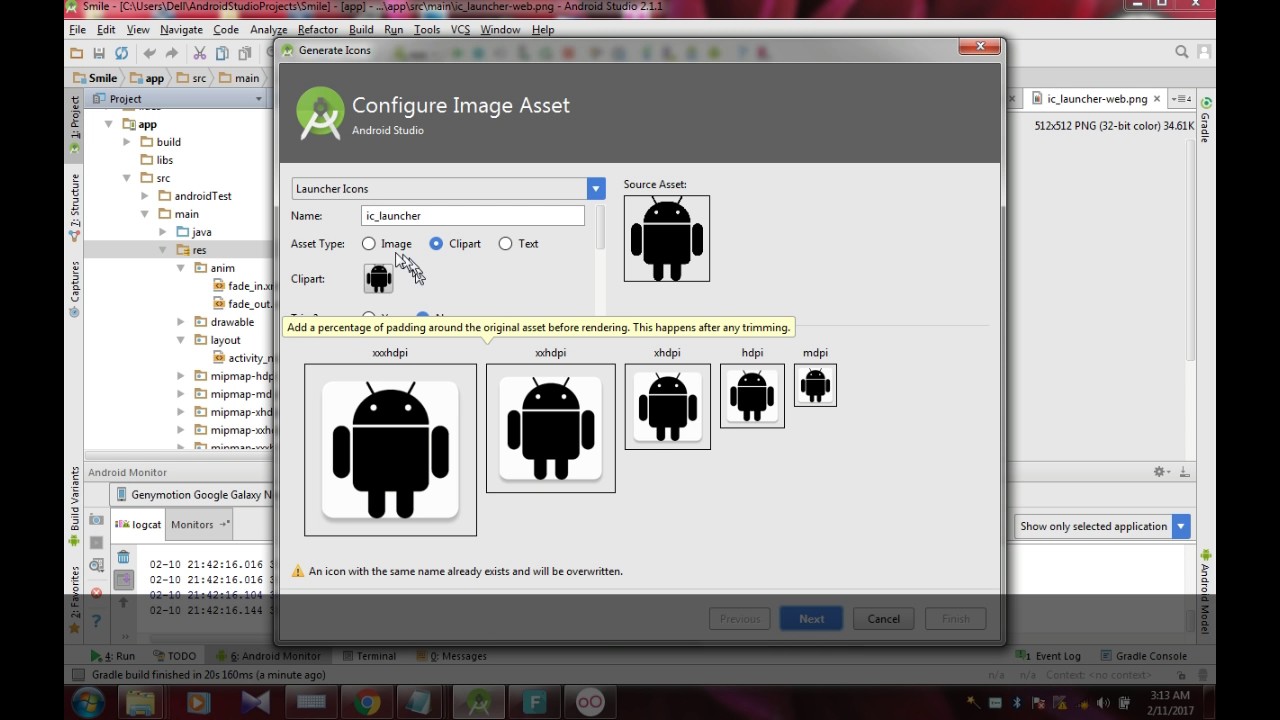Expand the mipmap-hdpi folder

182,375
